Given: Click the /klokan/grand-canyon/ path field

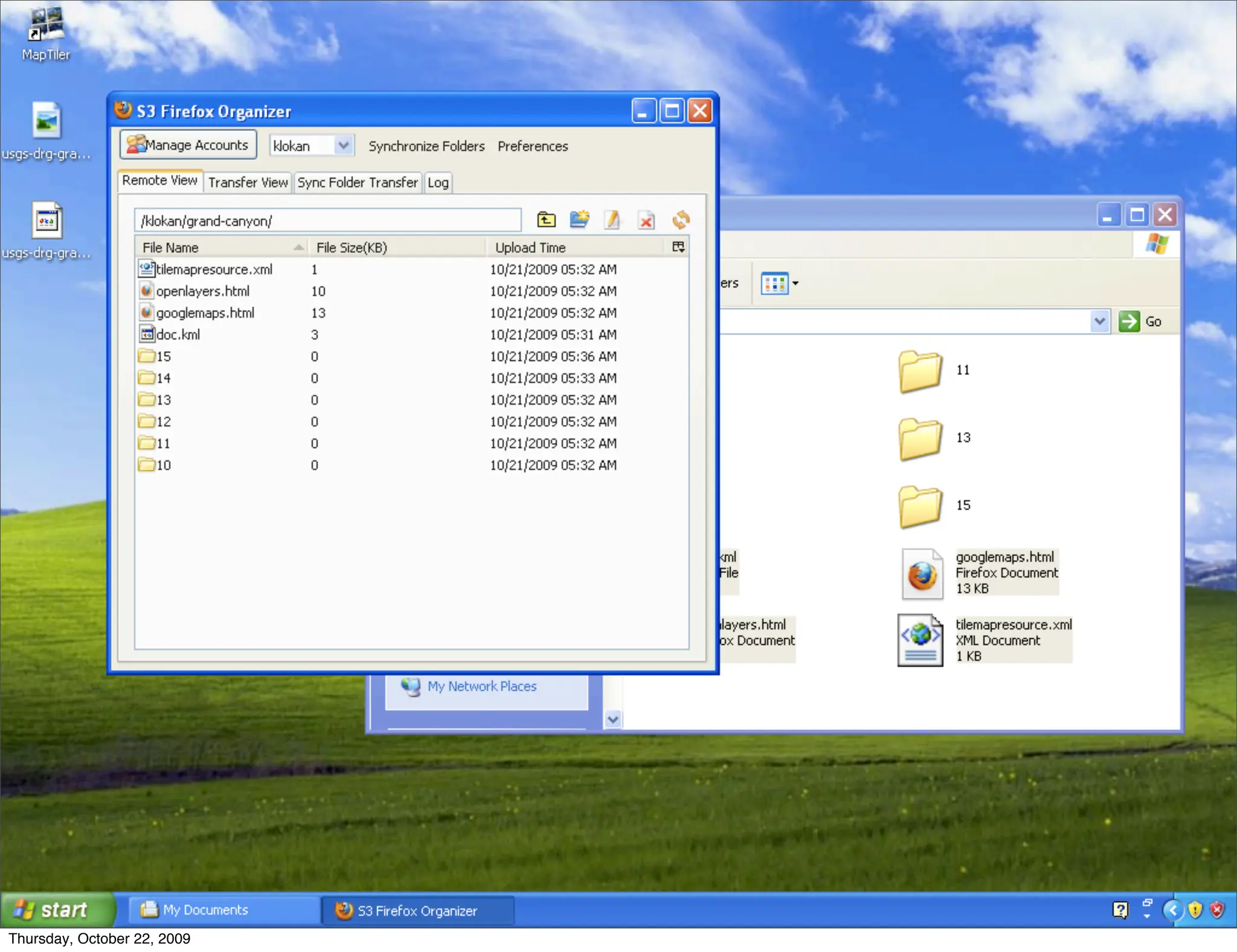Looking at the screenshot, I should click(x=327, y=221).
